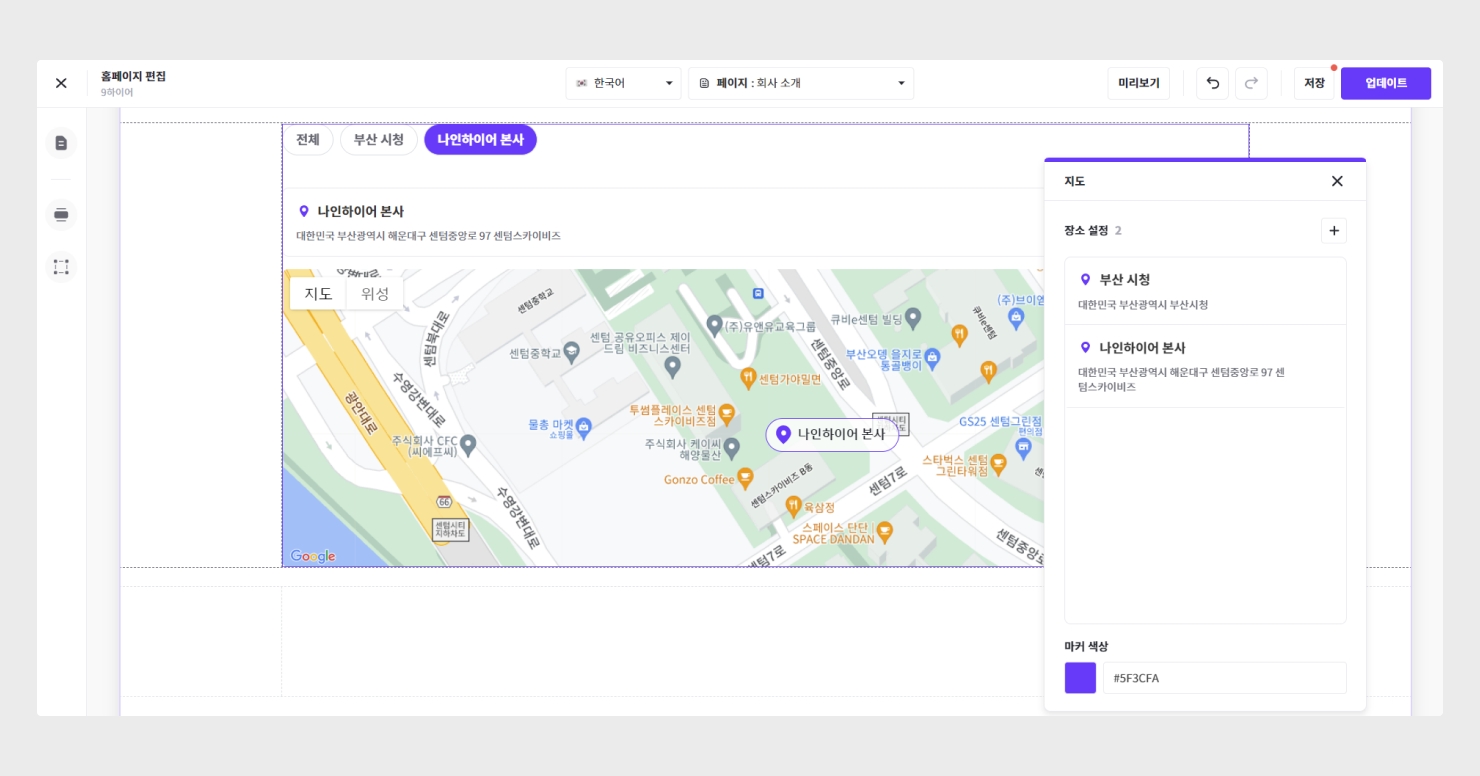The width and height of the screenshot is (1480, 776).
Task: Select the 부산 시청 location tab
Action: (378, 140)
